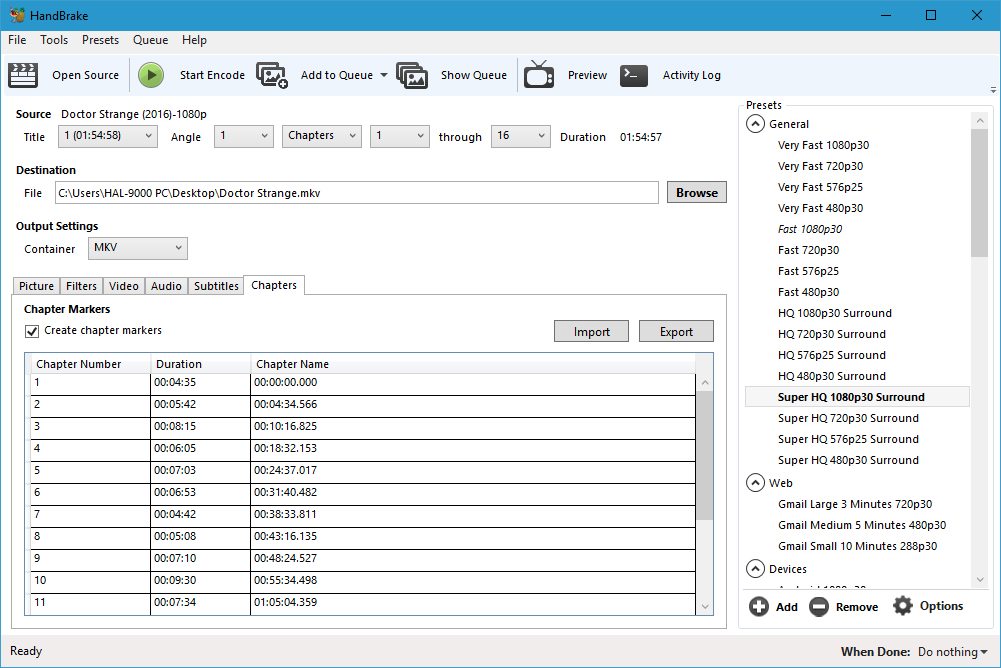Click the destination file path field

(x=356, y=193)
